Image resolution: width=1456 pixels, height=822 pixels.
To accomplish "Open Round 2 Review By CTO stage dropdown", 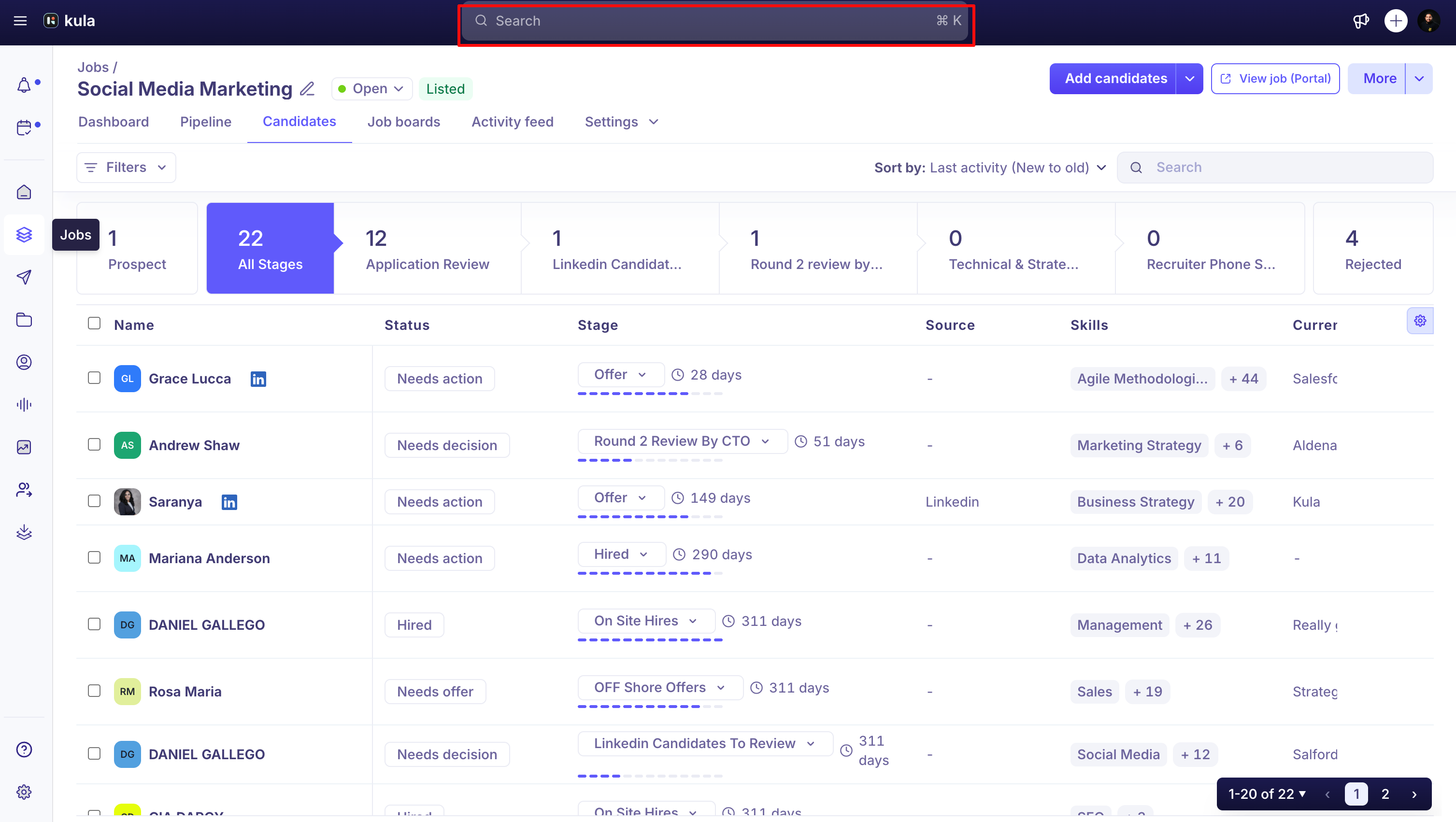I will coord(682,441).
